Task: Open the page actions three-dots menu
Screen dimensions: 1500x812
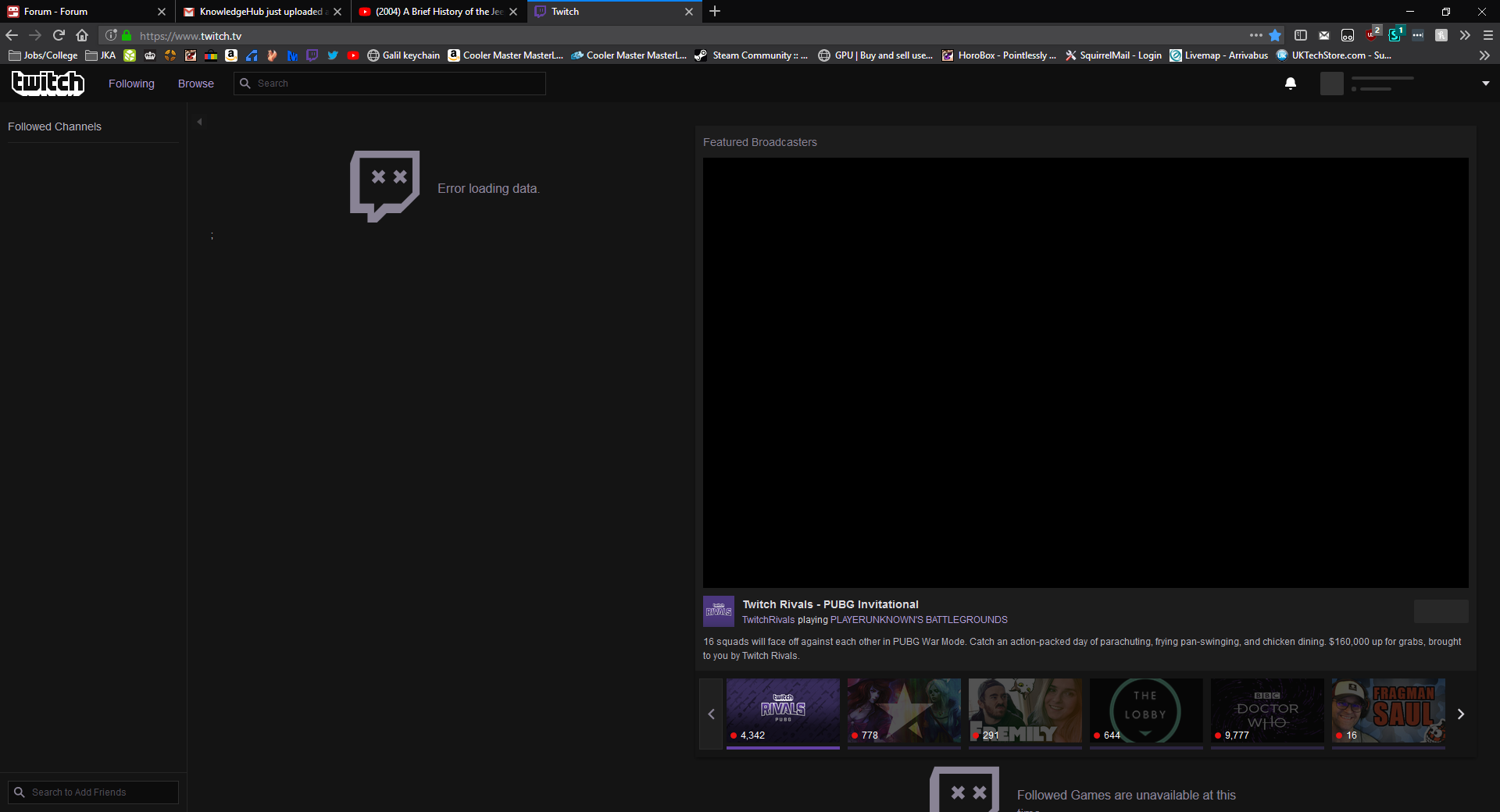Action: pos(1256,35)
